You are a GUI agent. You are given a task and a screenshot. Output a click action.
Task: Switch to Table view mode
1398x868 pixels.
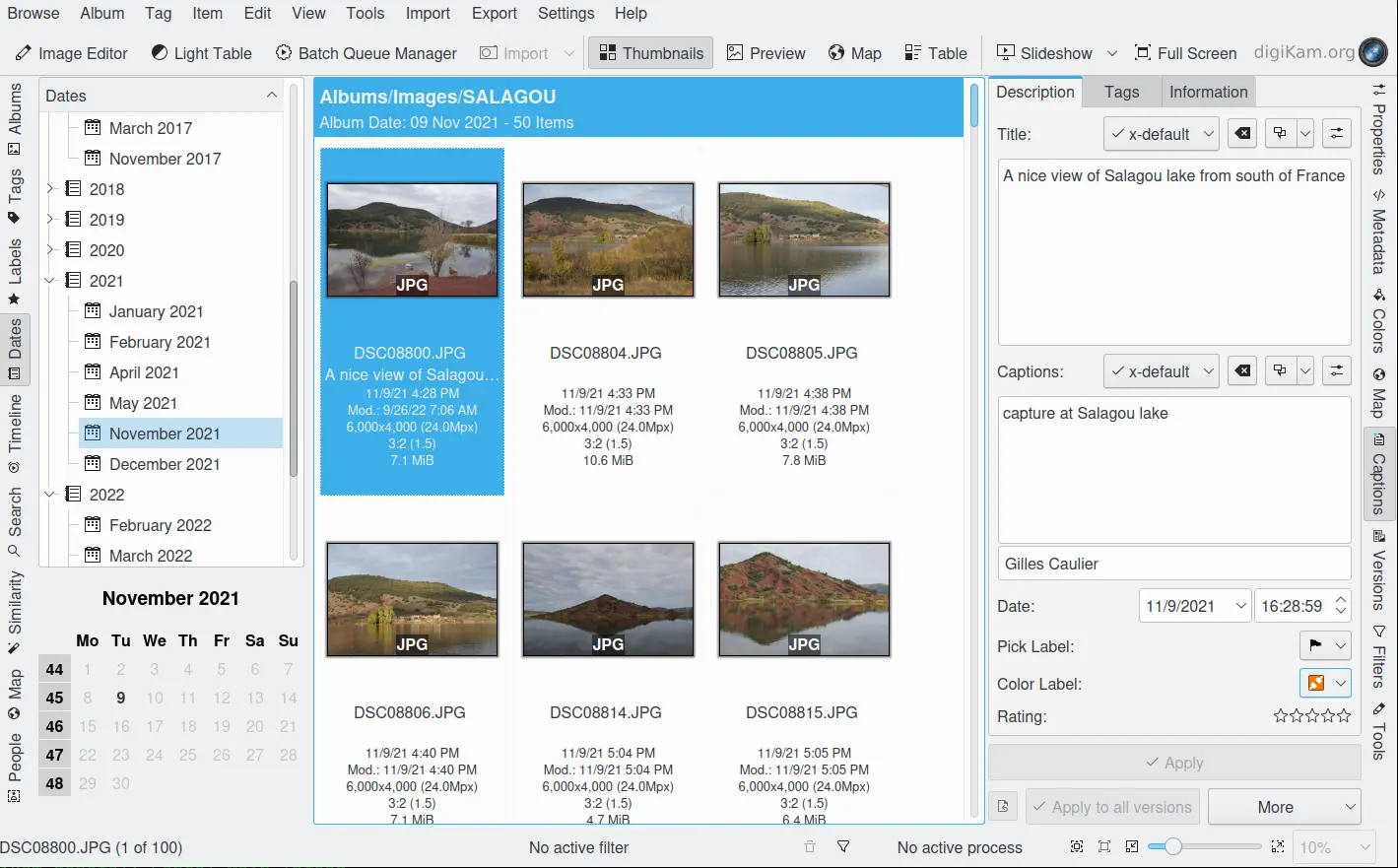pos(936,53)
